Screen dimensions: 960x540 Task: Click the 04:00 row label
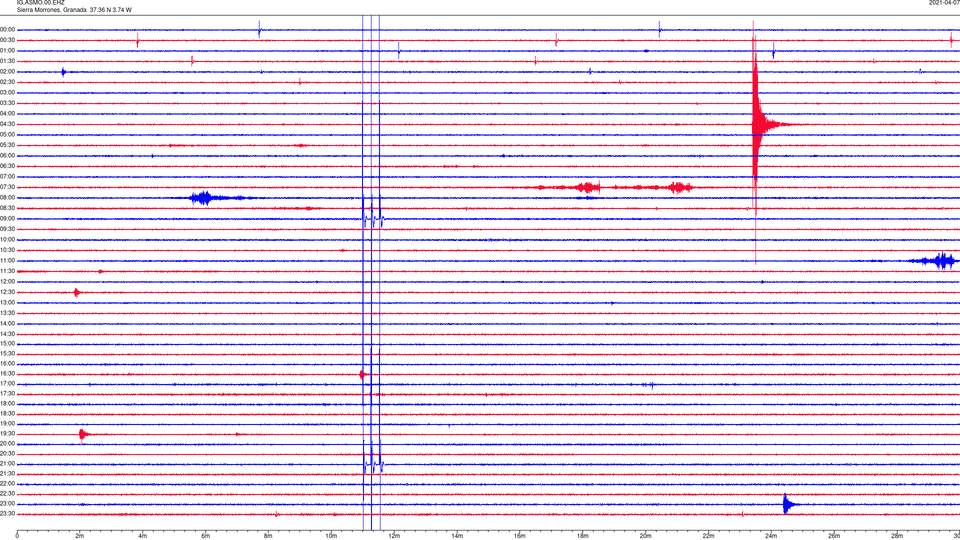click(x=8, y=114)
